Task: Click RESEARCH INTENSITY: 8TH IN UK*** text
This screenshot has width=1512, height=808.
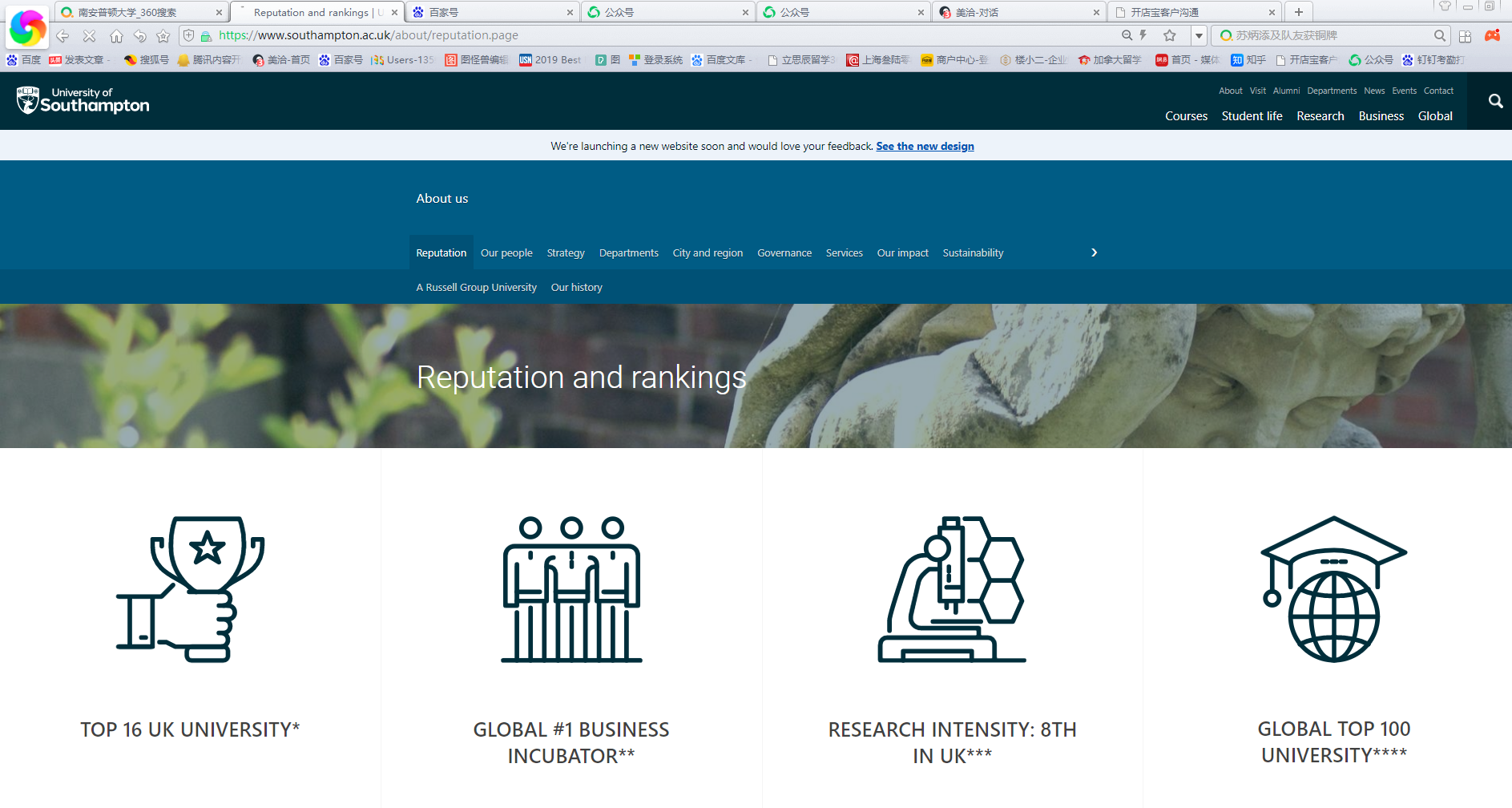Action: (x=952, y=742)
